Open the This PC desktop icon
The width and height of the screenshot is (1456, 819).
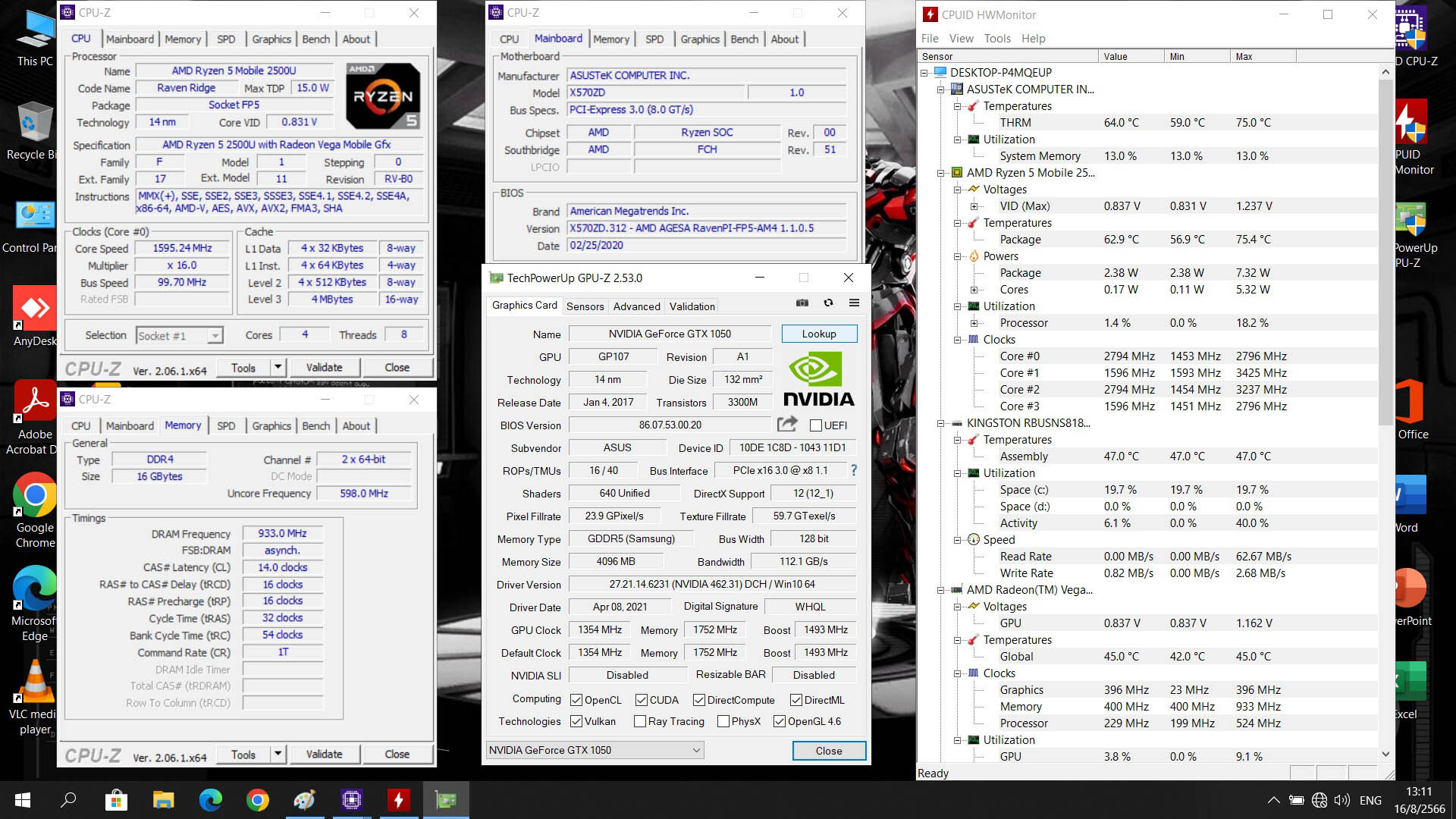35,38
